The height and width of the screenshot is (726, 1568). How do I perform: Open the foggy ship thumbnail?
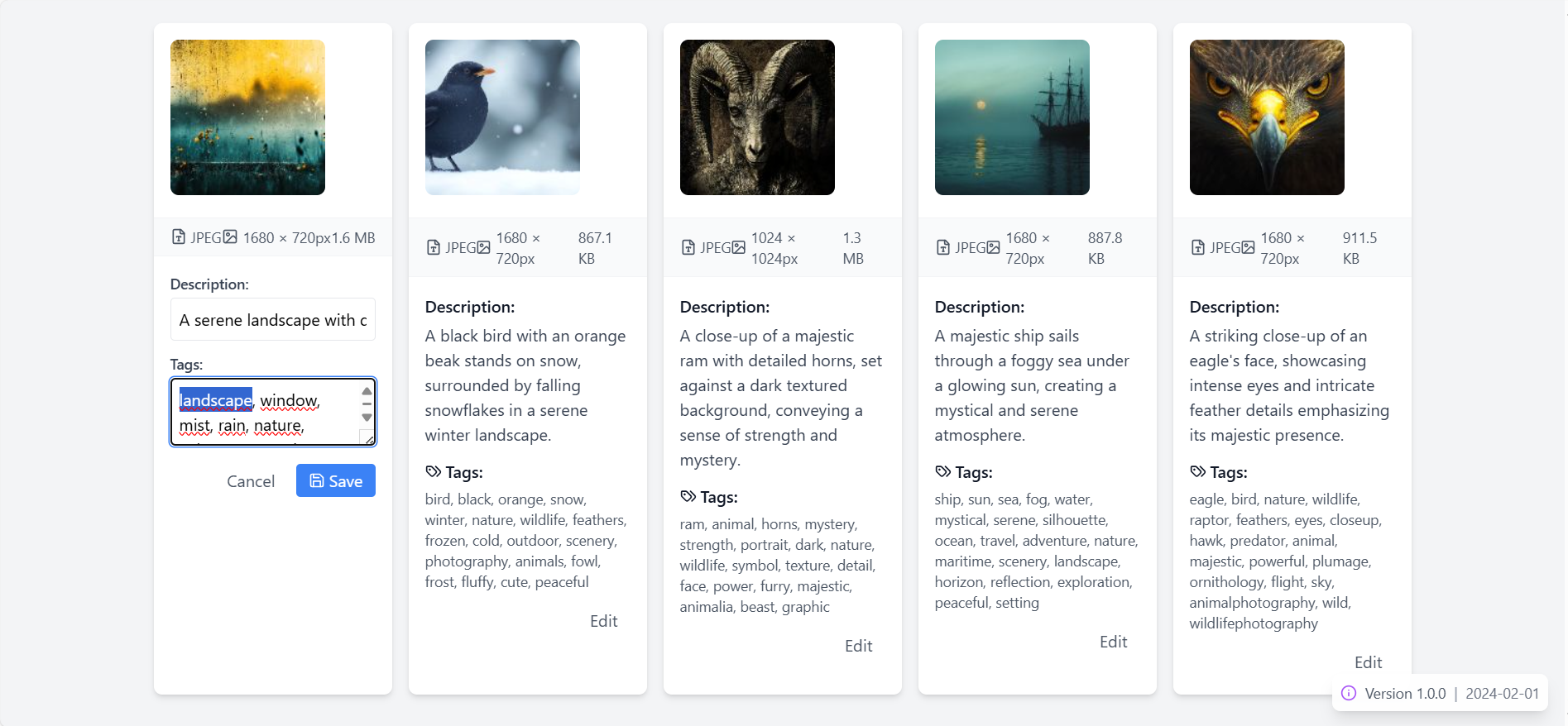pos(1012,117)
